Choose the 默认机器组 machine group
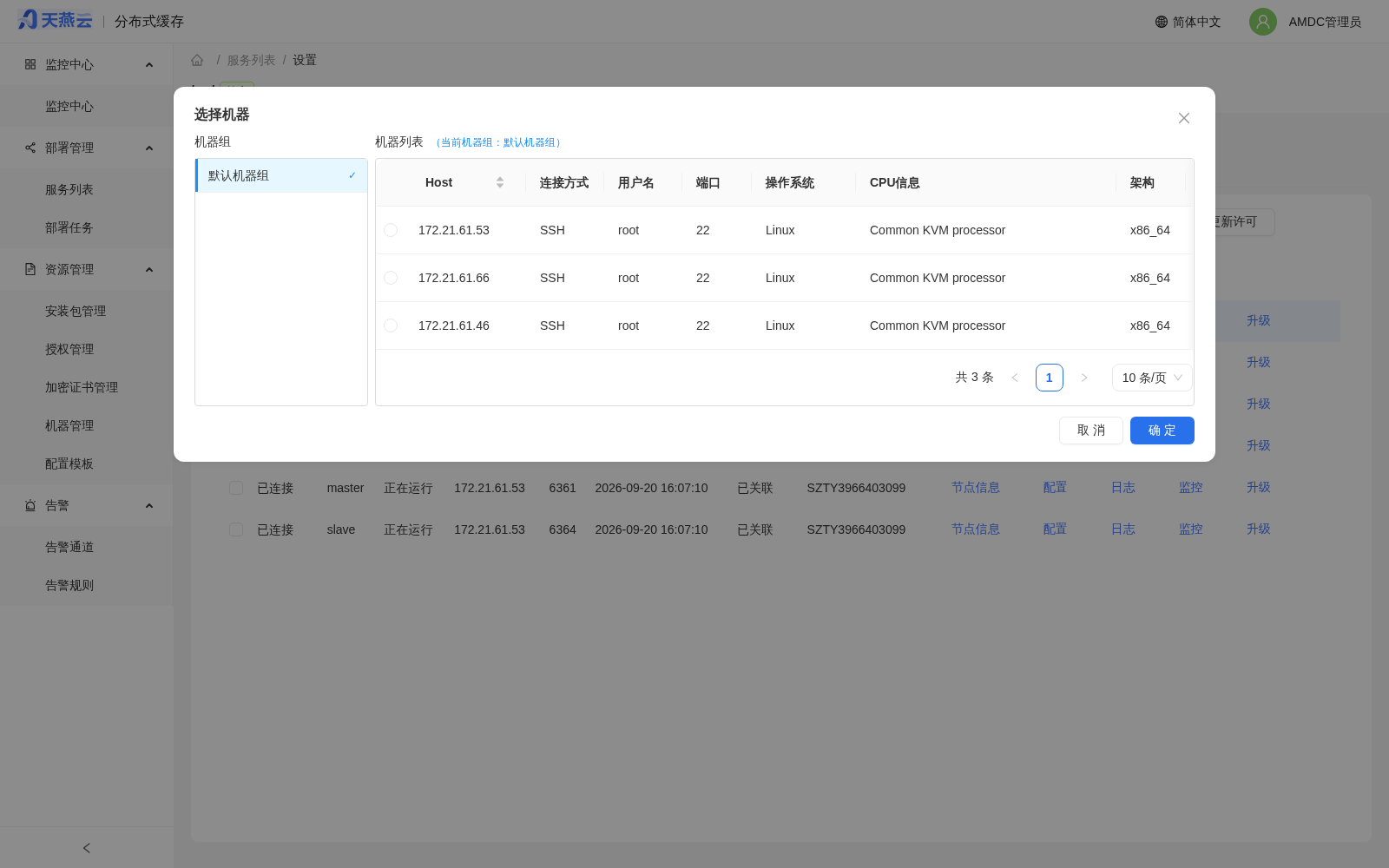The image size is (1389, 868). pyautogui.click(x=281, y=175)
